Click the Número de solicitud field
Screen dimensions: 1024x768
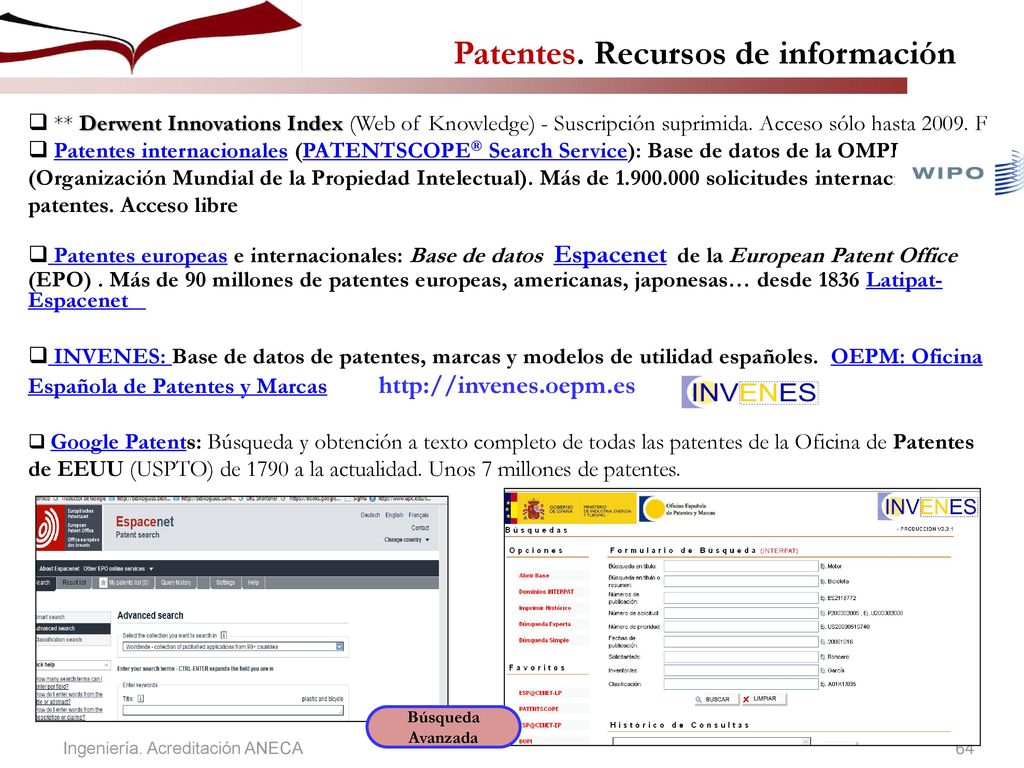coord(741,613)
